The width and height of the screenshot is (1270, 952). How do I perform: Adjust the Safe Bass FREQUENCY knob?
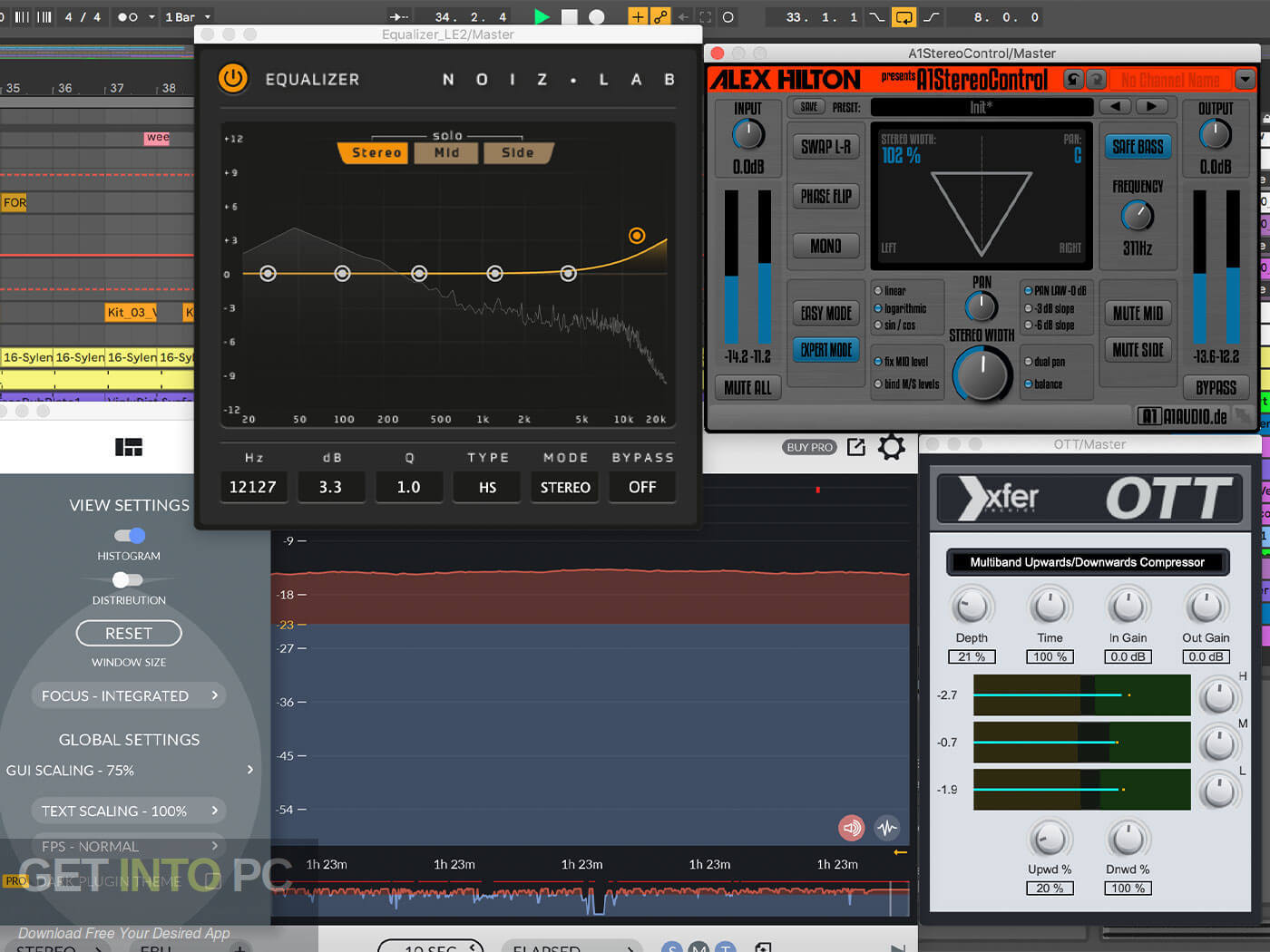click(x=1138, y=216)
